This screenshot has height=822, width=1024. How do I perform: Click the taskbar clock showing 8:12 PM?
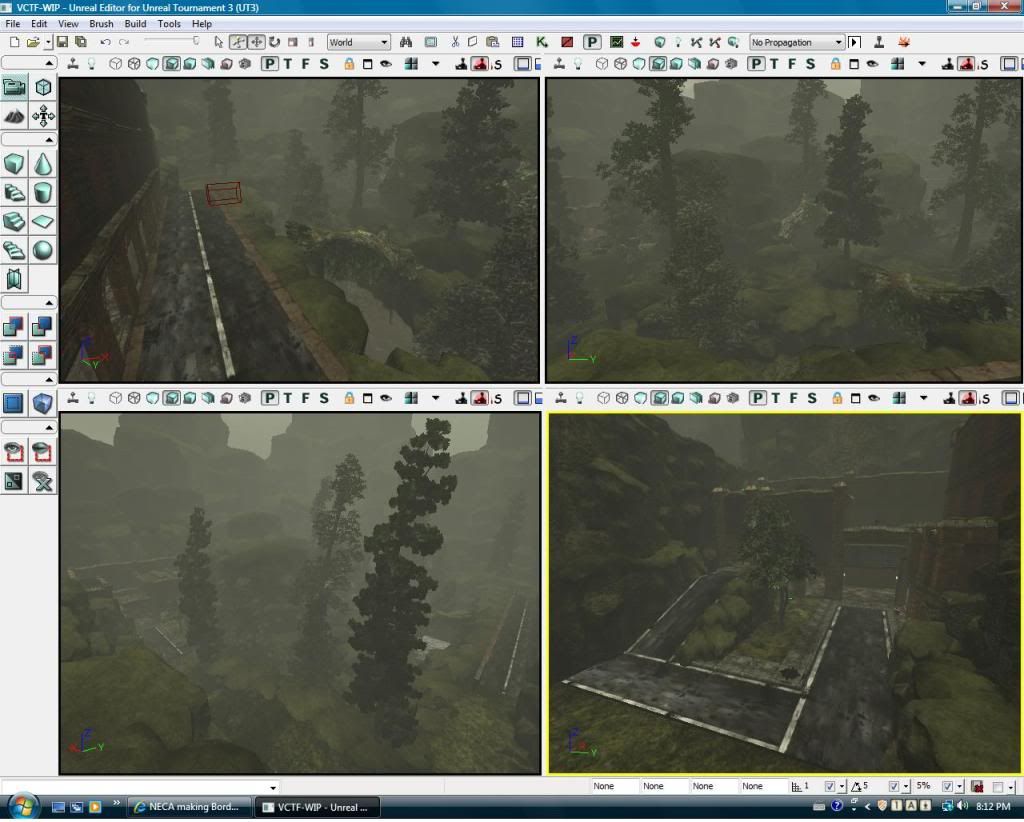993,808
